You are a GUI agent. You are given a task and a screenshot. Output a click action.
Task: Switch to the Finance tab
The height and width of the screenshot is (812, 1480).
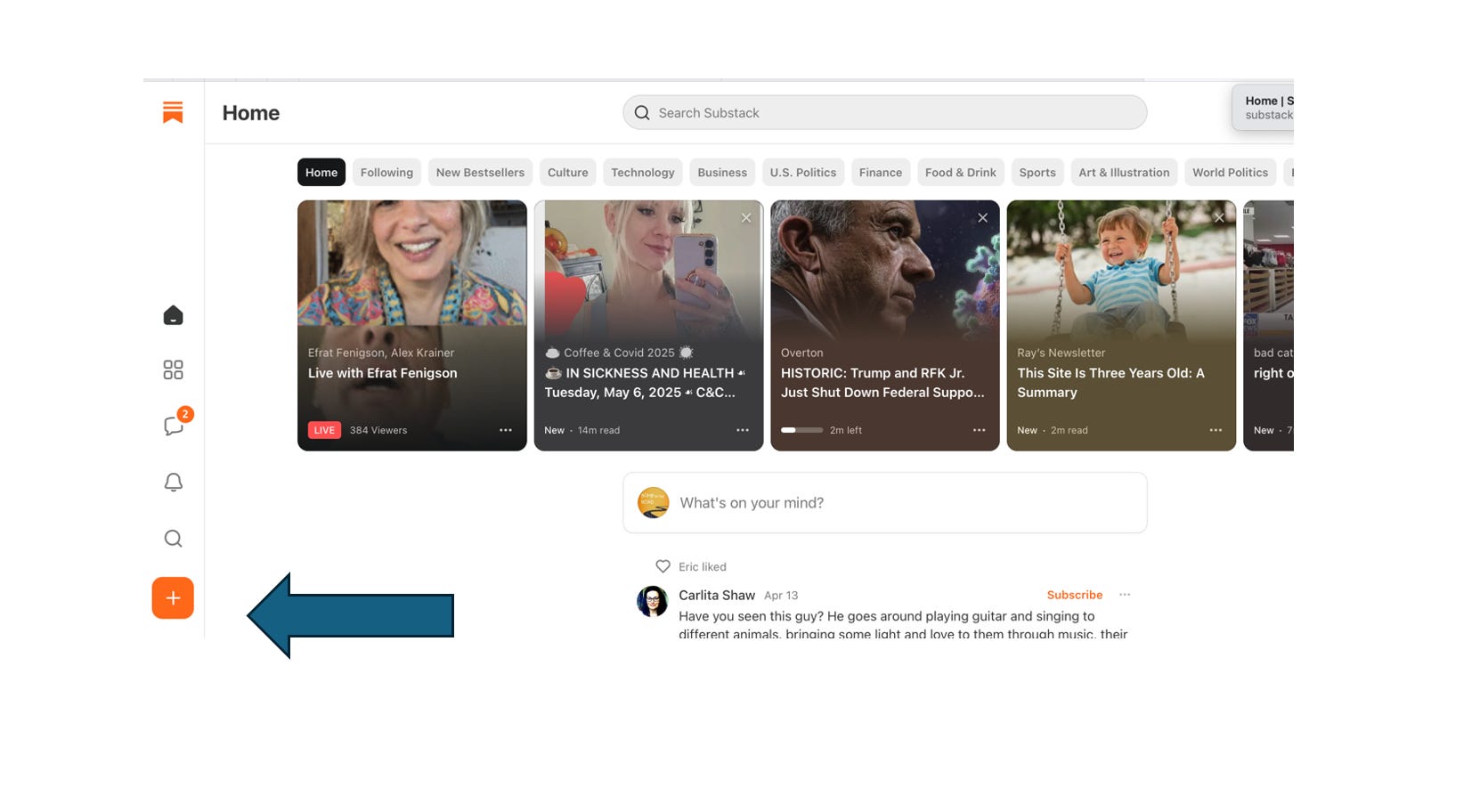pos(881,173)
